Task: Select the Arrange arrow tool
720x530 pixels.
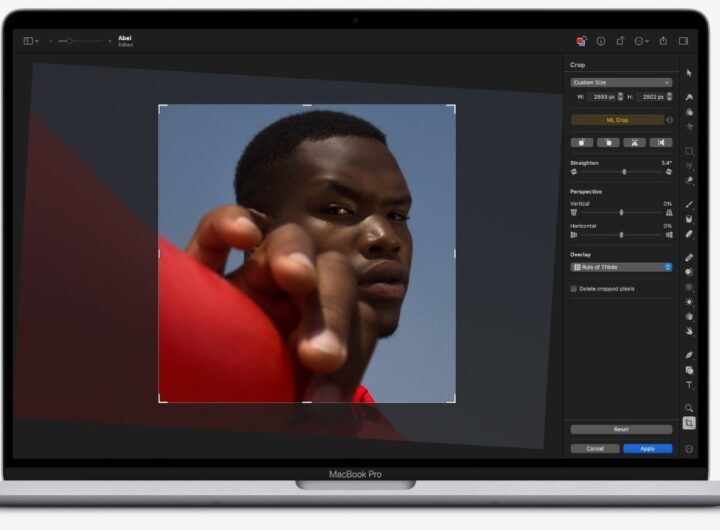Action: coord(689,73)
